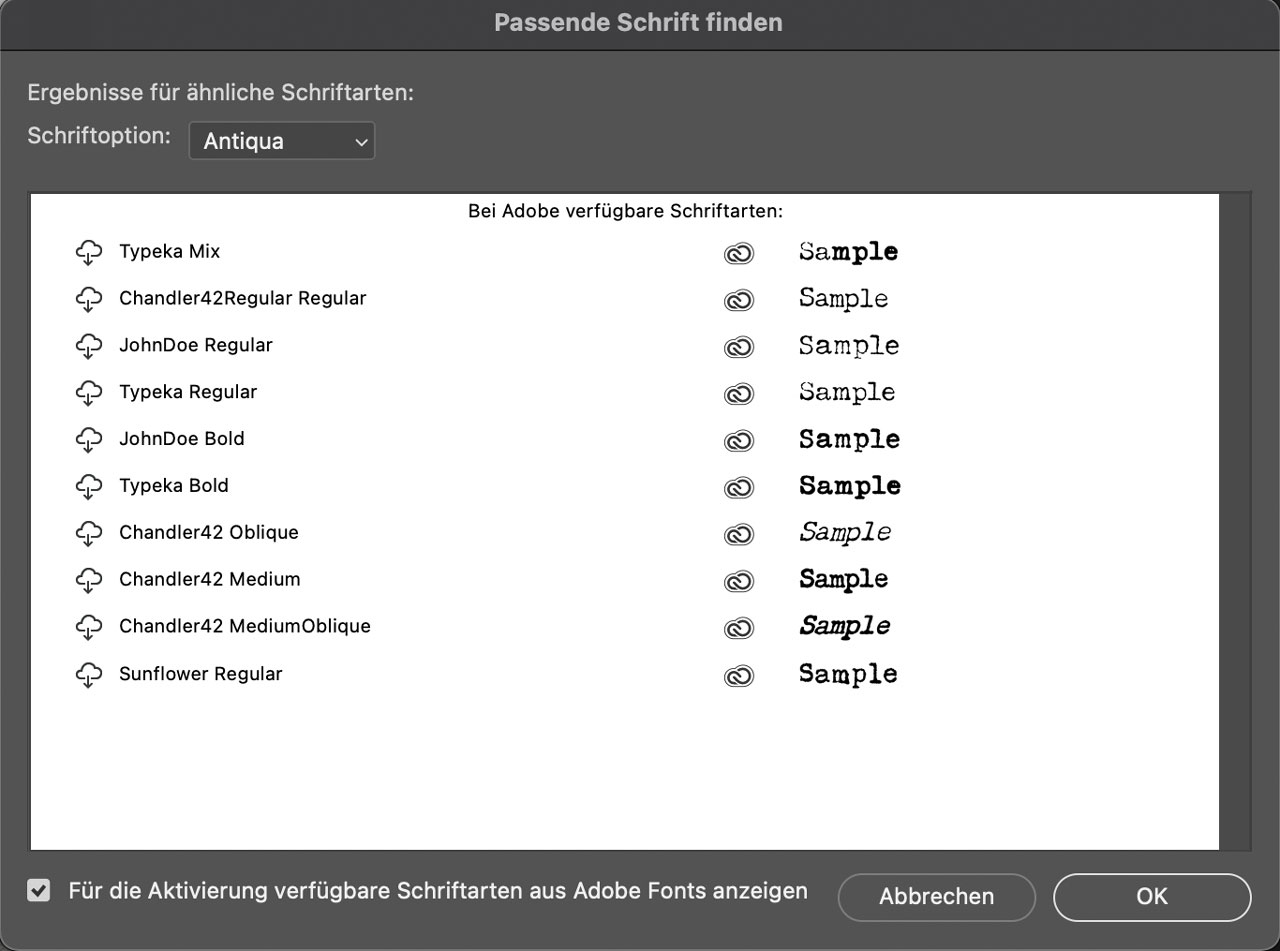Click the download cloud next to JohnDoe Regular
The height and width of the screenshot is (951, 1280).
[89, 347]
